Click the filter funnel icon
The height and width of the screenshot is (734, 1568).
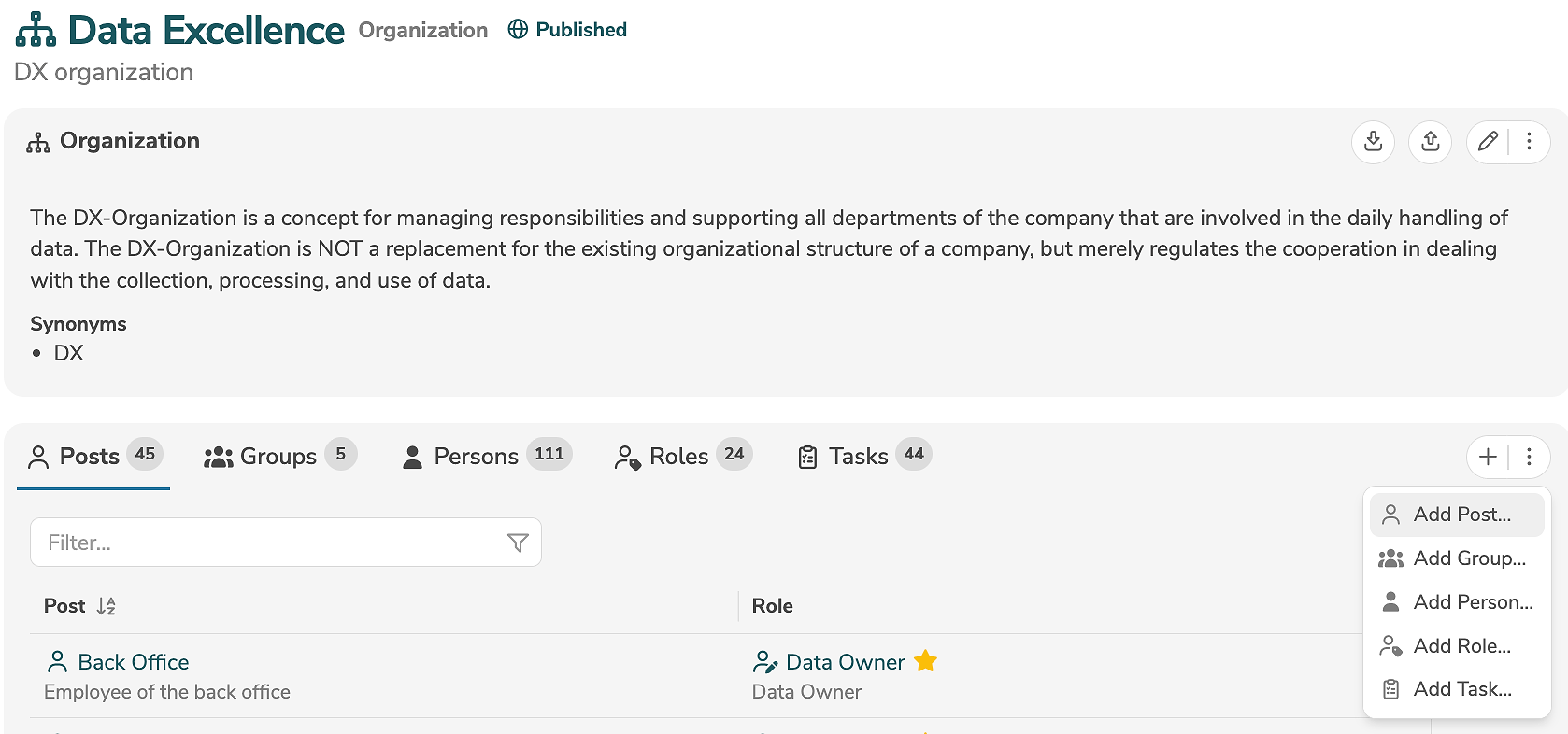518,543
